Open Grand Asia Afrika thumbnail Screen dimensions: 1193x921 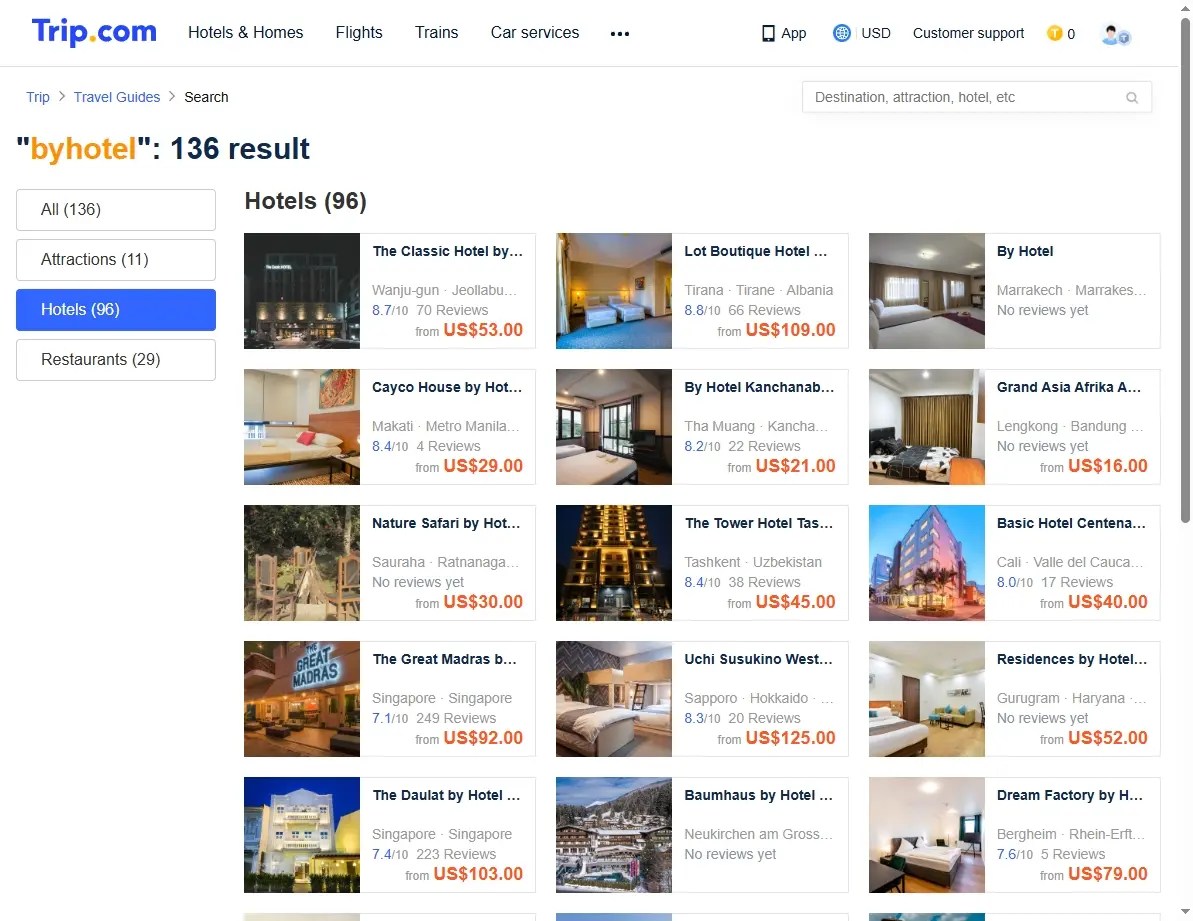point(927,427)
